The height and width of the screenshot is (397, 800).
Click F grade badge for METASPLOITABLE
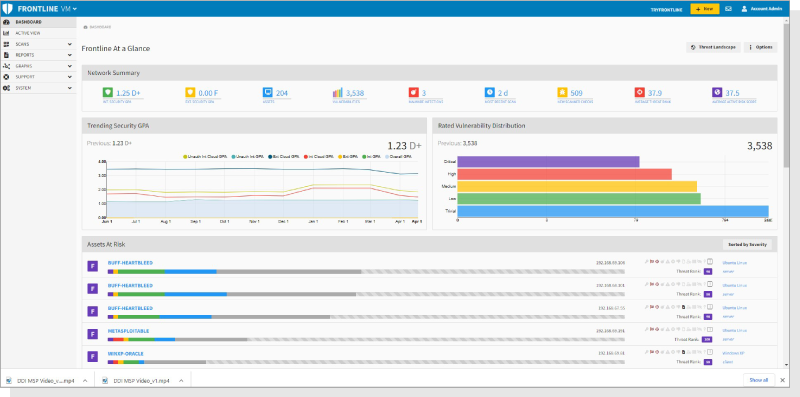click(x=92, y=334)
